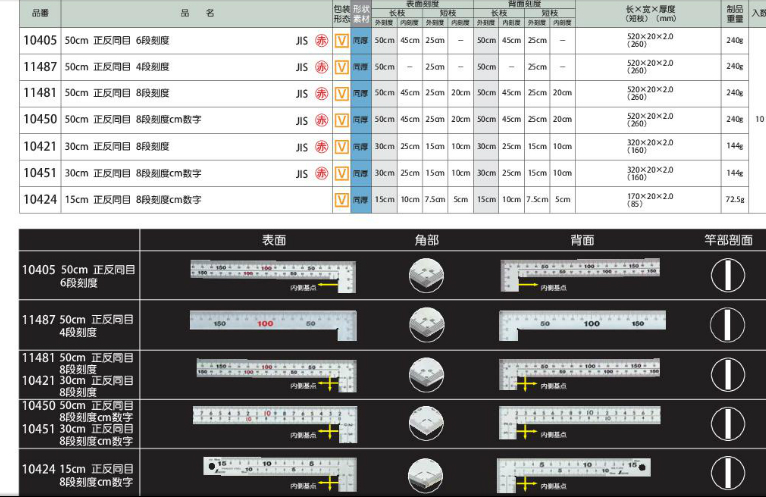The width and height of the screenshot is (766, 497).
Task: Click product number 10450 in the top table
Action: (40, 119)
